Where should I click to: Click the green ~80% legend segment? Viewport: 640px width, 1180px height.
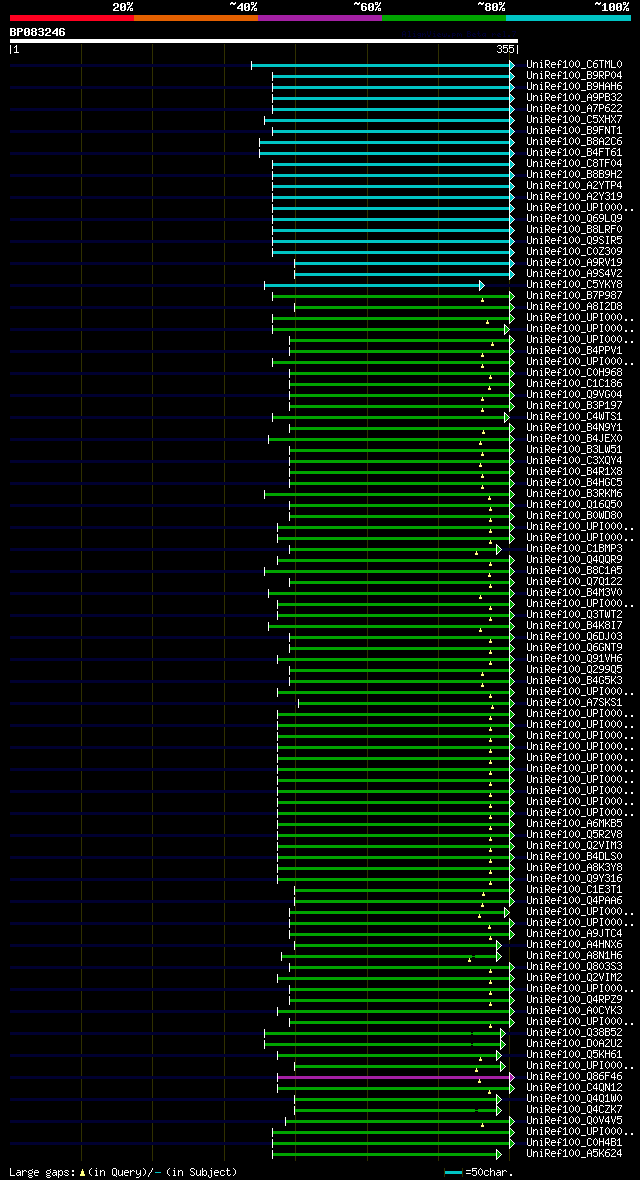tap(444, 17)
